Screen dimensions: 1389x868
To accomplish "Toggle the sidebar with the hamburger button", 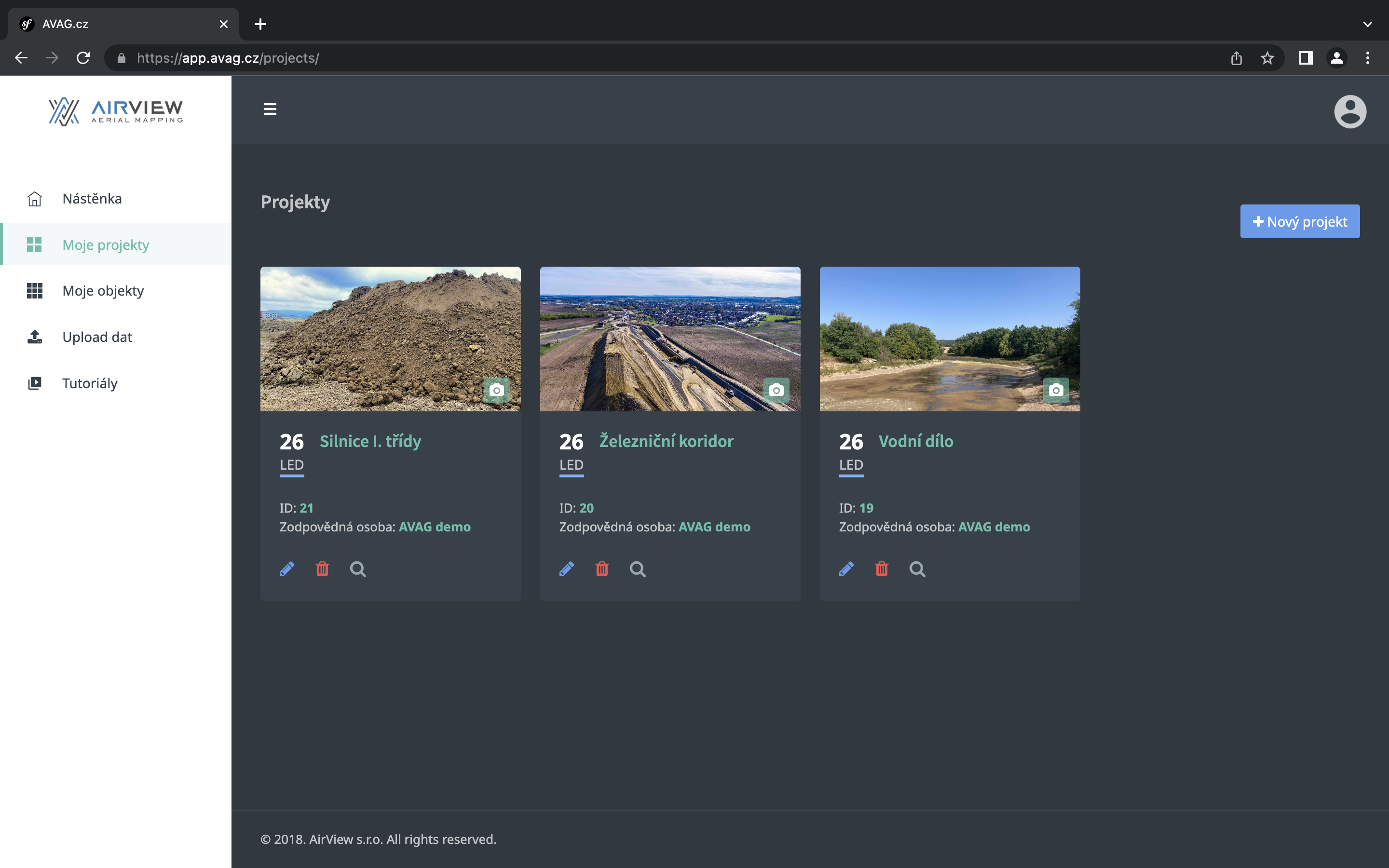I will (270, 109).
